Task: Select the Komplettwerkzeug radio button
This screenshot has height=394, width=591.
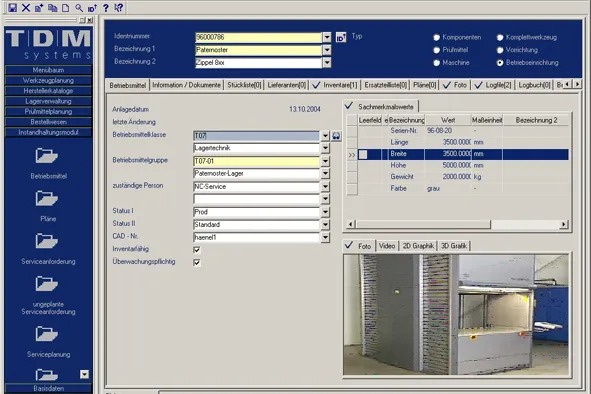Action: point(500,37)
